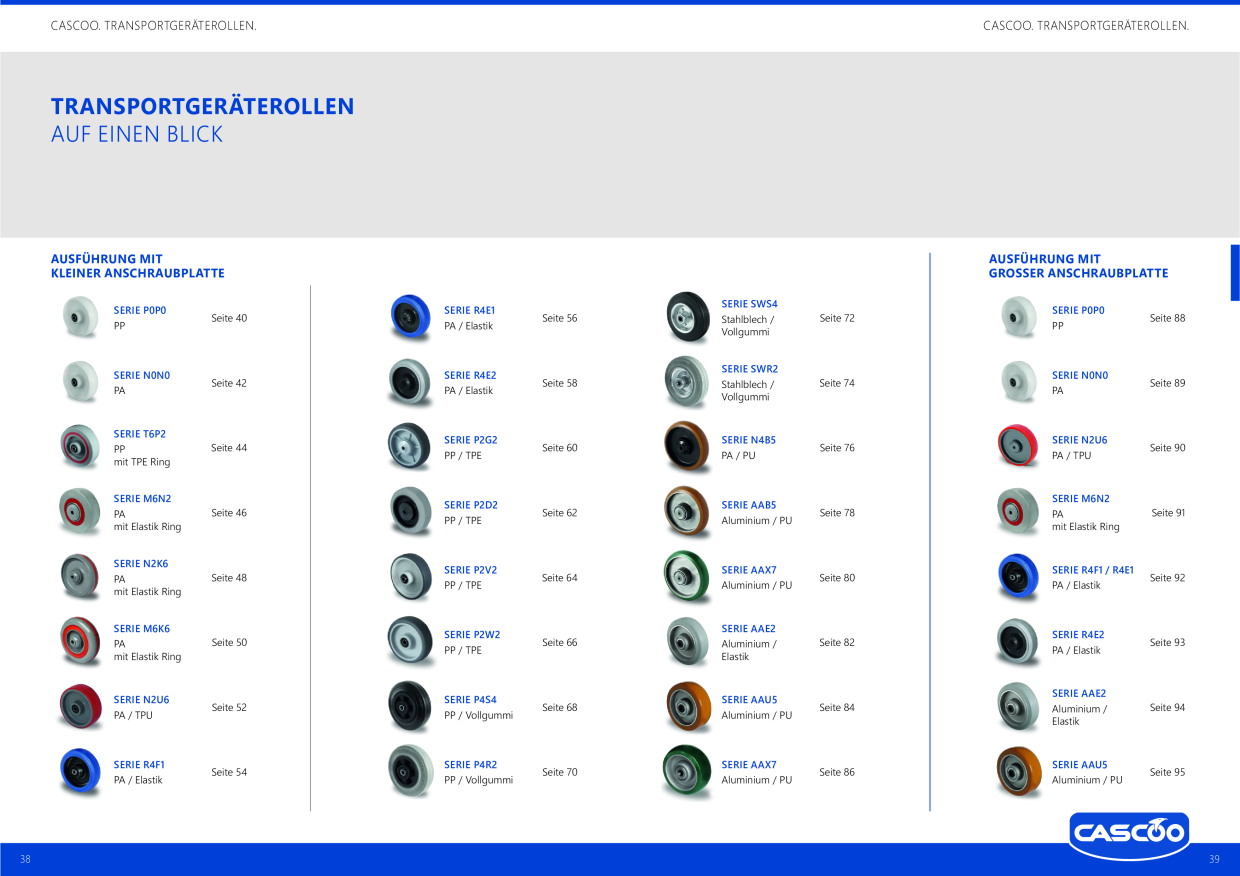Click the 'Seite 70' page reference
The height and width of the screenshot is (876, 1240).
pos(560,772)
